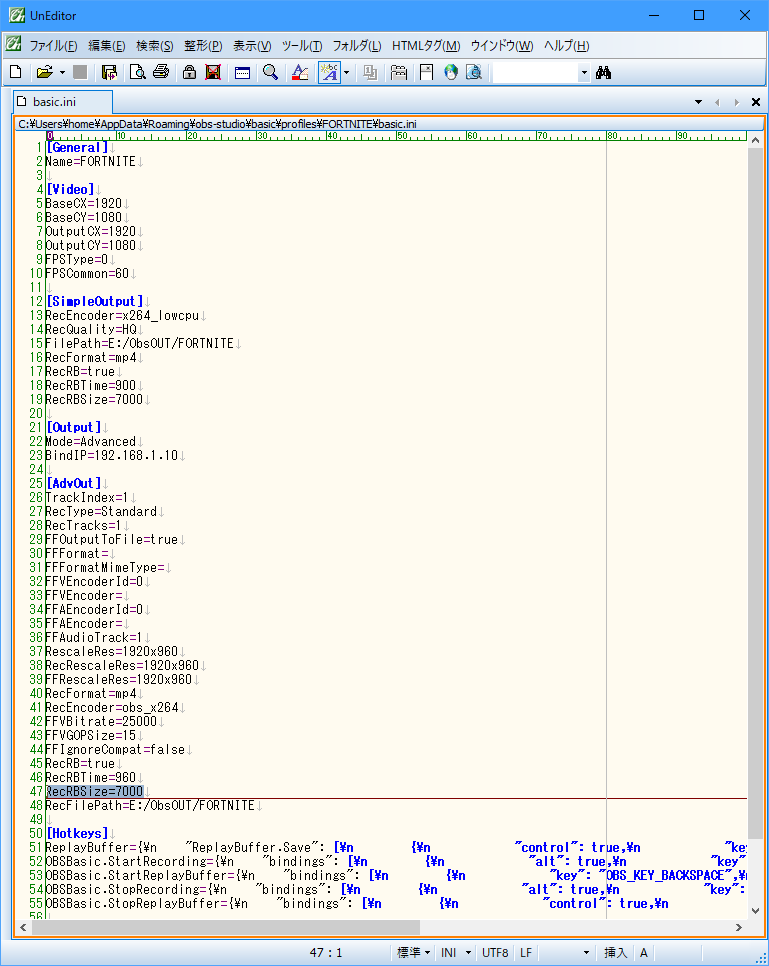Click the bookmark page toolbar icon
Screen dimensions: 769x966
click(x=426, y=72)
